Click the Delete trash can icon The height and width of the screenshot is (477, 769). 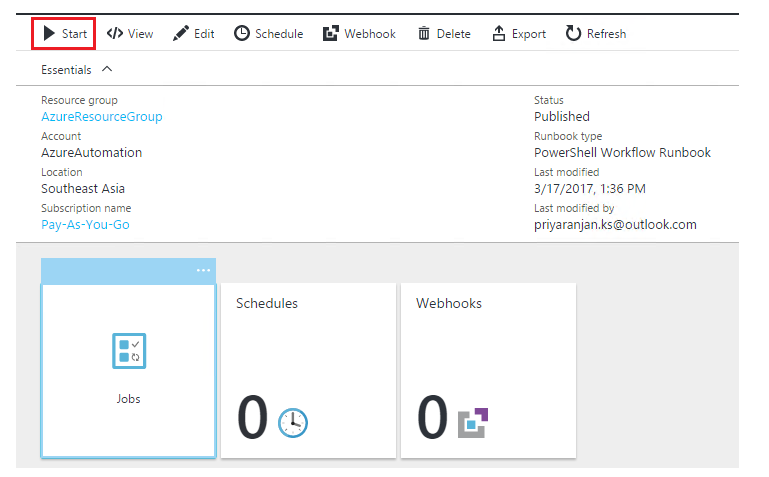[424, 33]
